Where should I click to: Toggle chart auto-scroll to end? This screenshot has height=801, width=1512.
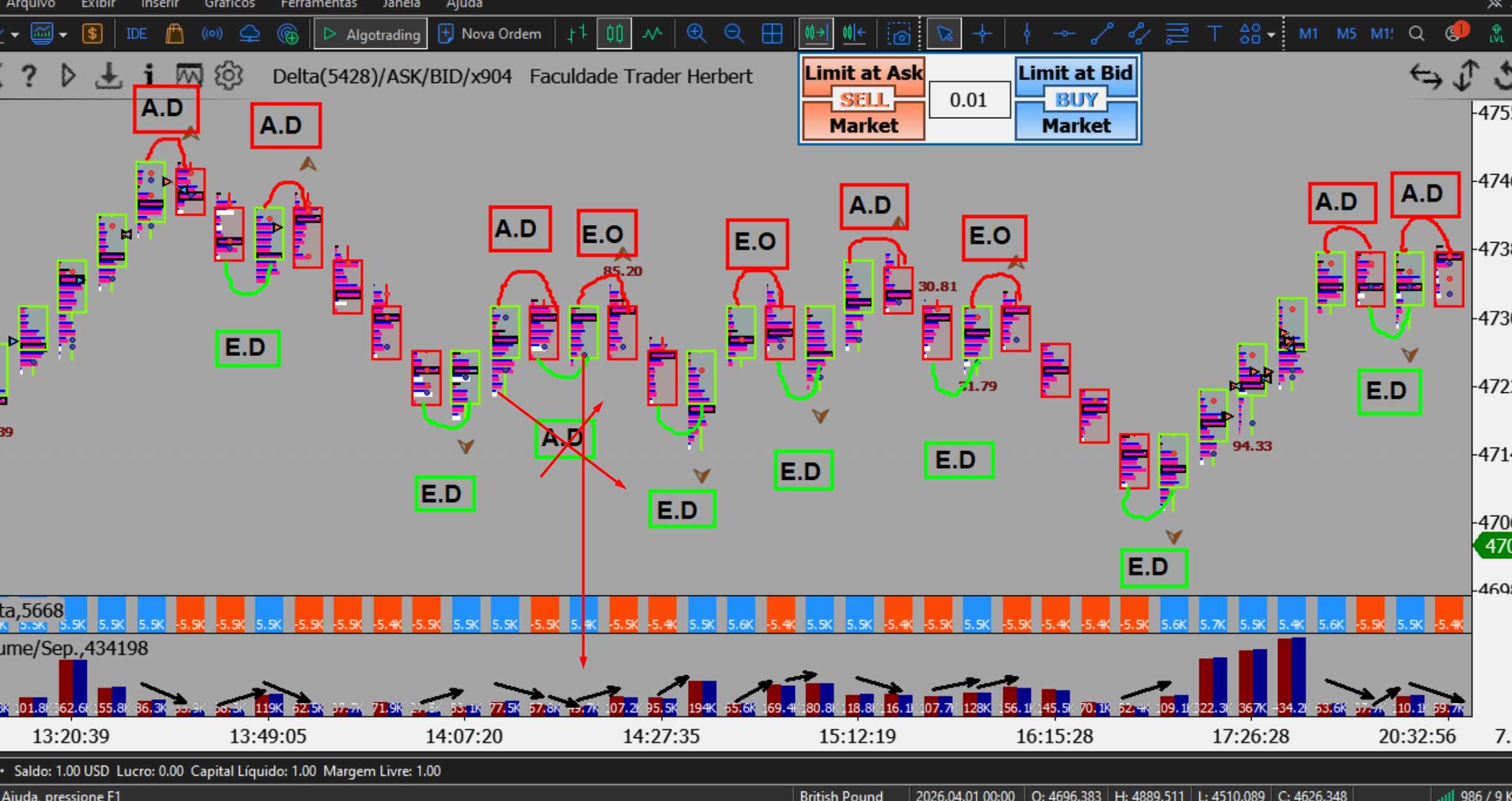[816, 33]
